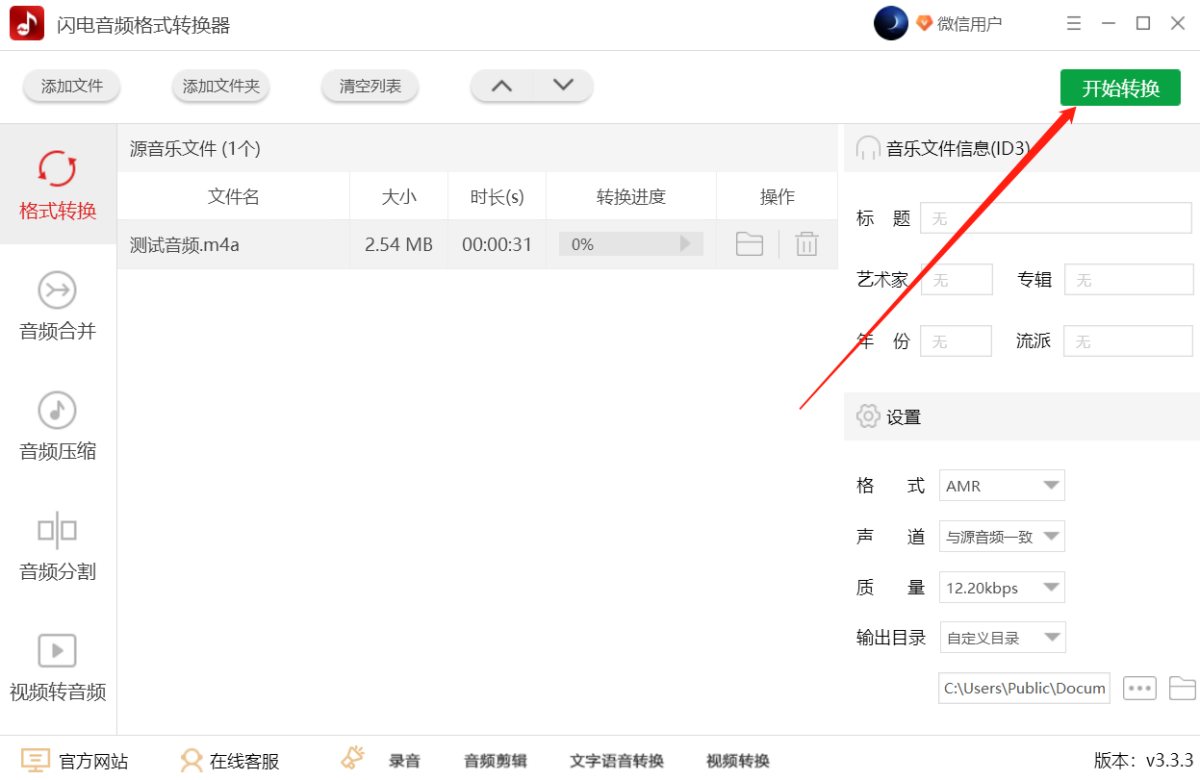The width and height of the screenshot is (1200, 780).
Task: Open the 音频合并 tool
Action: (58, 290)
